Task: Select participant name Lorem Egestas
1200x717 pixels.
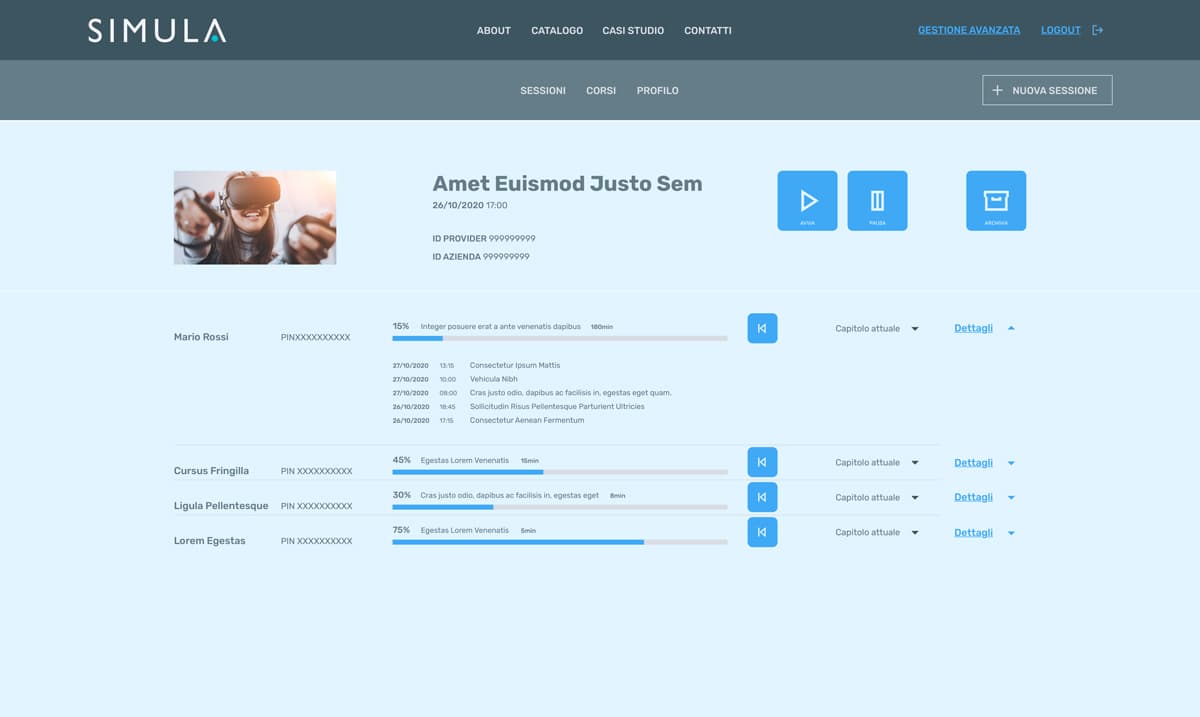Action: (210, 541)
